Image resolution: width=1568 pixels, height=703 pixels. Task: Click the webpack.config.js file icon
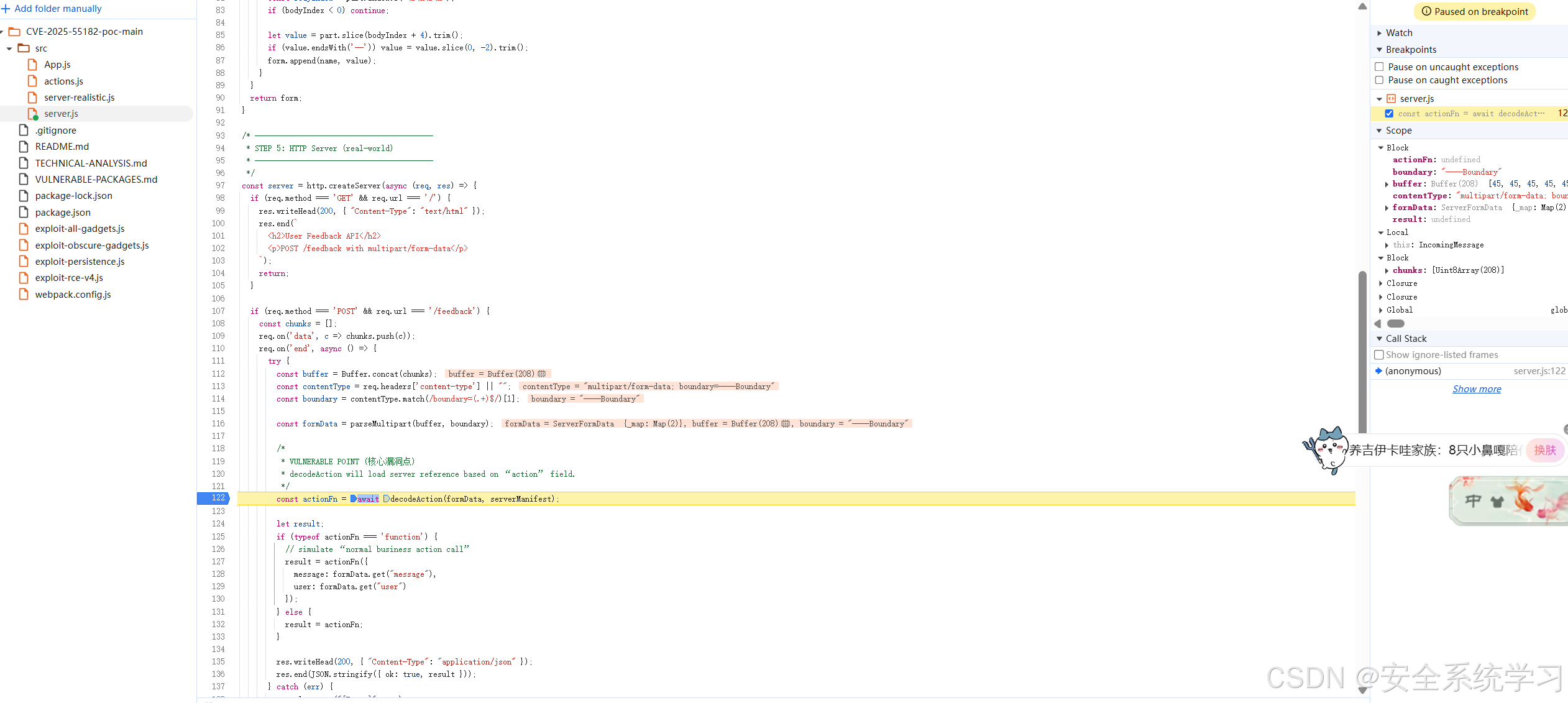pos(24,295)
